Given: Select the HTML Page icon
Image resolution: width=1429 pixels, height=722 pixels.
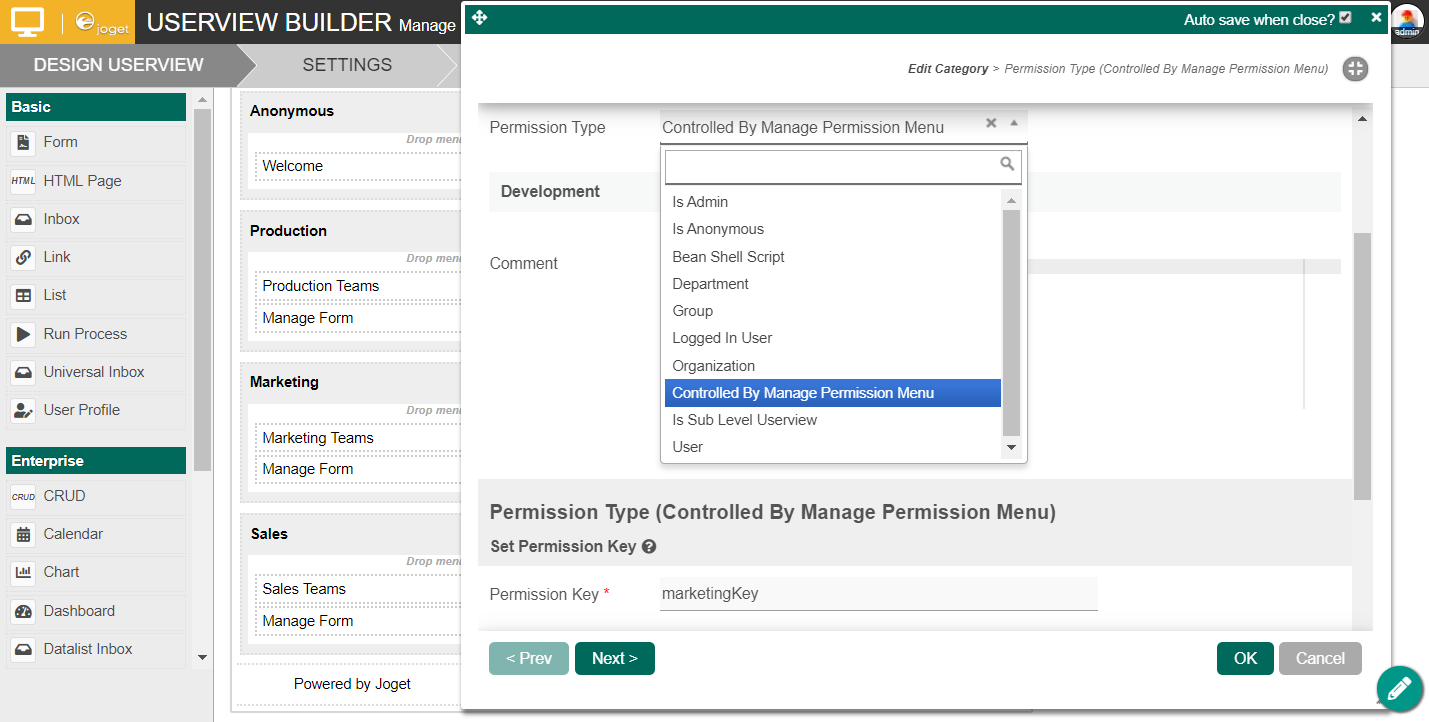Looking at the screenshot, I should (x=23, y=181).
